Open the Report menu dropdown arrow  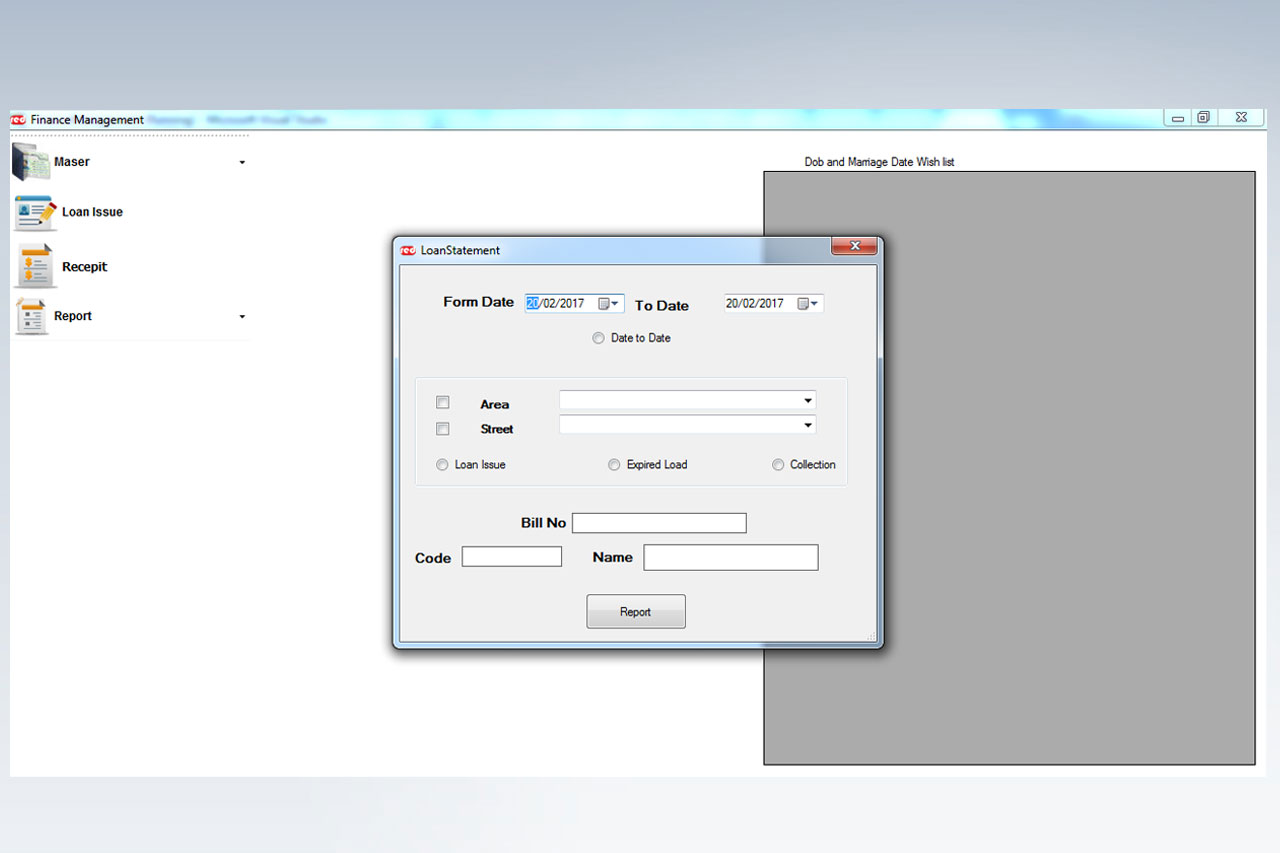tap(242, 317)
